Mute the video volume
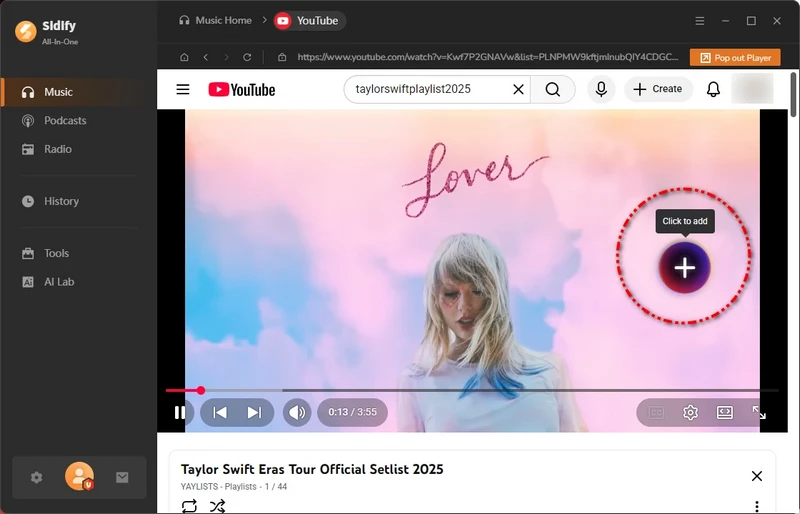The image size is (800, 514). [x=297, y=412]
